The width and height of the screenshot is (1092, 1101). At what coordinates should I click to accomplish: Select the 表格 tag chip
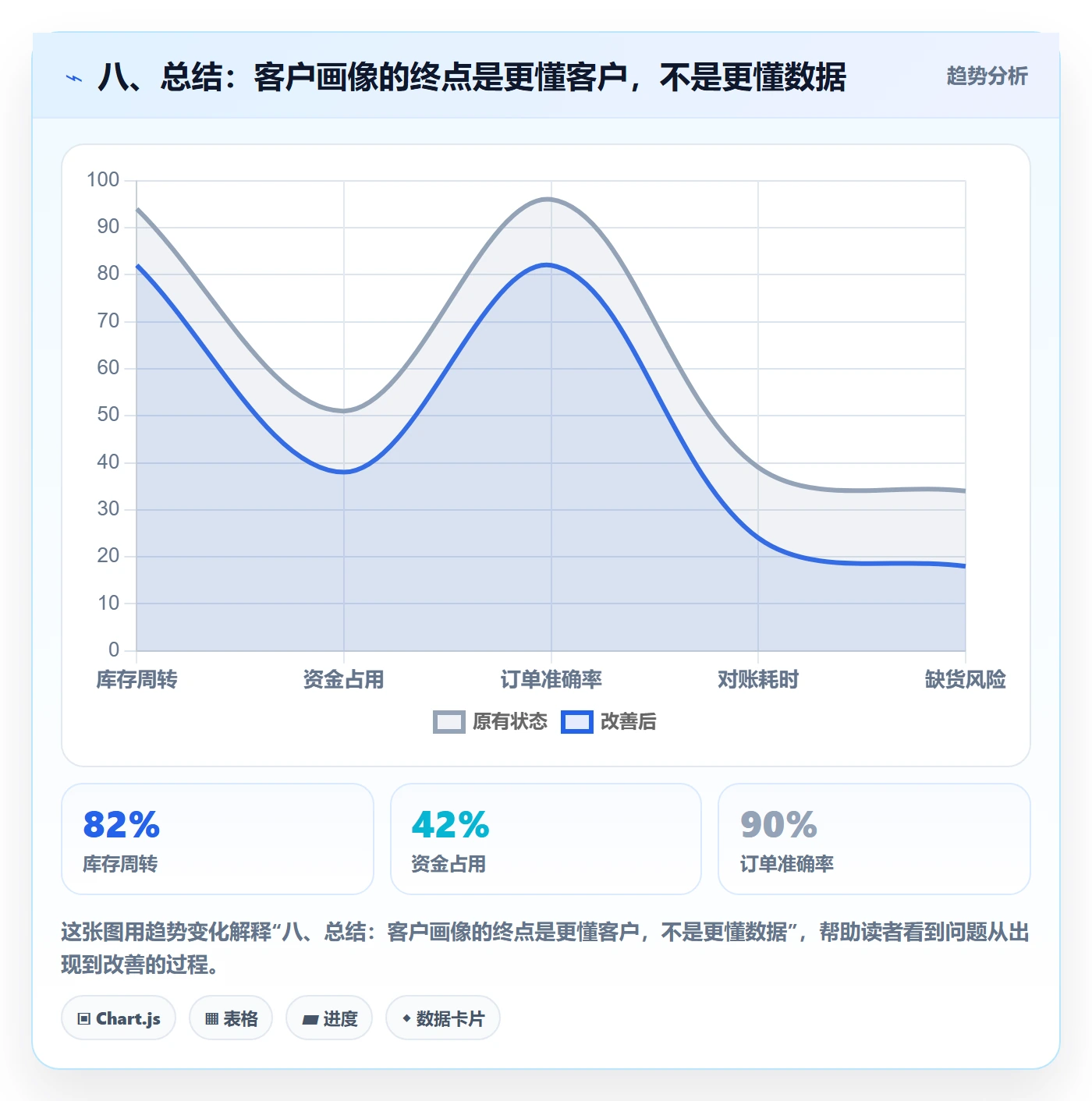click(x=231, y=1018)
